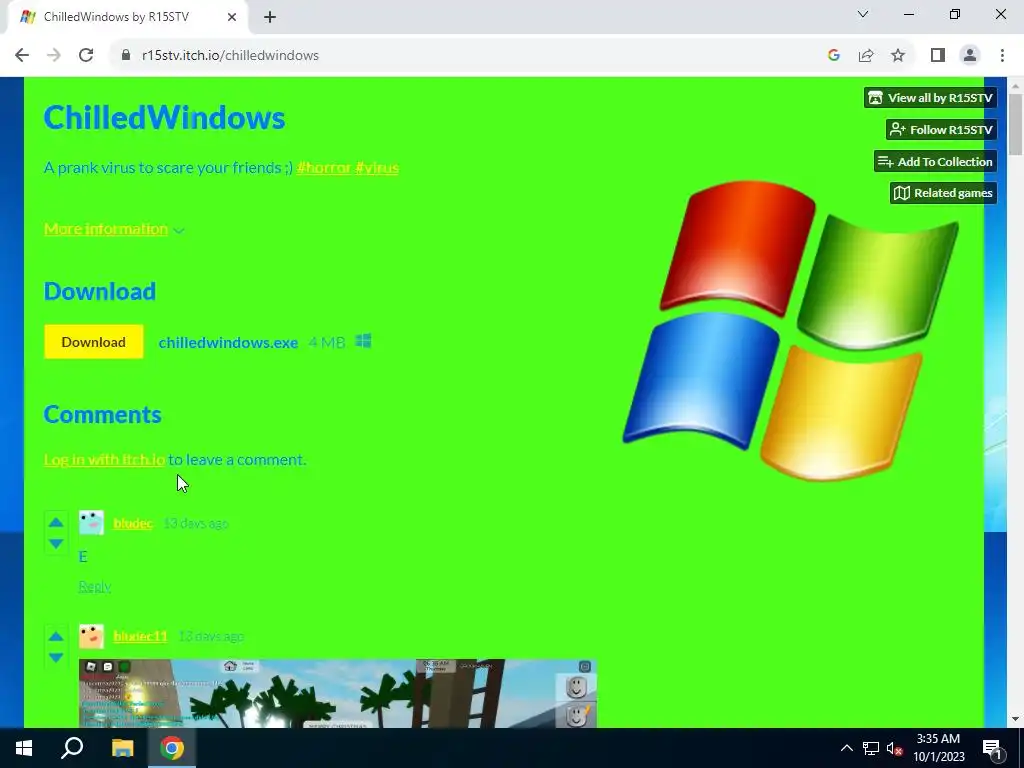Open bludec11's profile link
Viewport: 1024px width, 768px height.
point(140,636)
